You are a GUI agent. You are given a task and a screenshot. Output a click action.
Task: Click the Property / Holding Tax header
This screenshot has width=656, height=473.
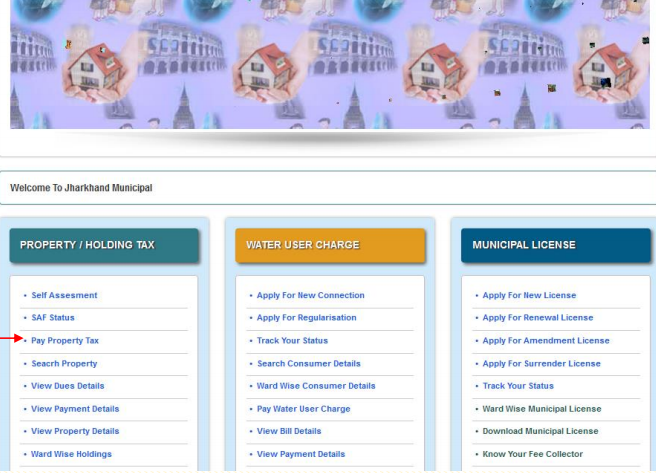(104, 245)
